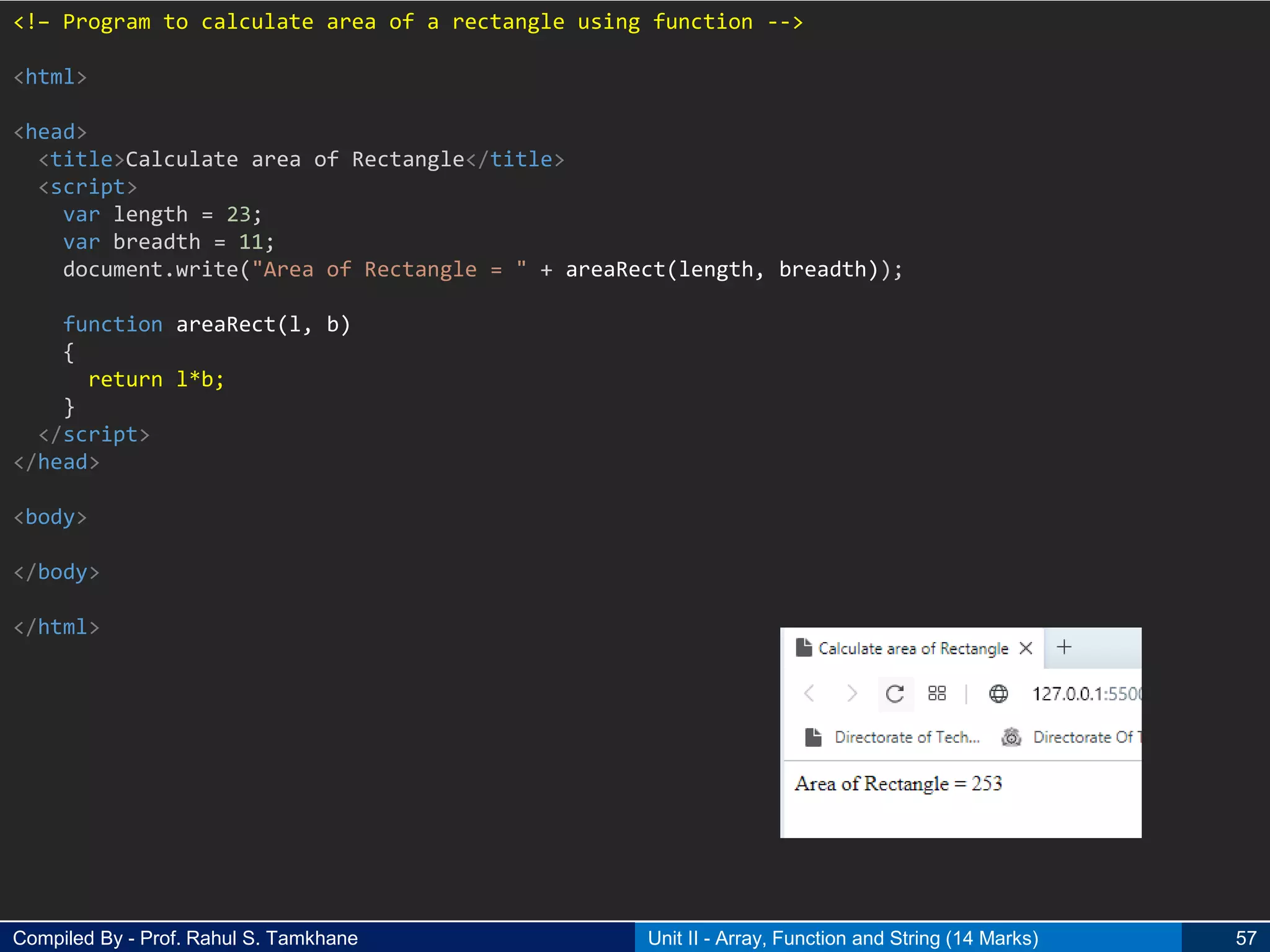This screenshot has width=1270, height=952.
Task: Open the speed dial grid icon
Action: coord(937,693)
